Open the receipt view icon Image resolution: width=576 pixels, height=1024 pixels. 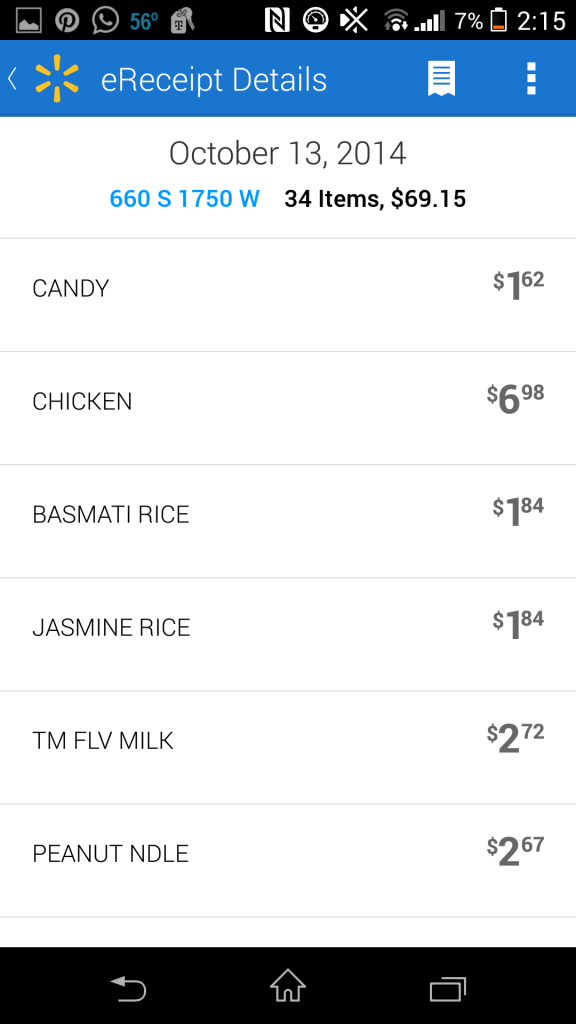[x=441, y=79]
